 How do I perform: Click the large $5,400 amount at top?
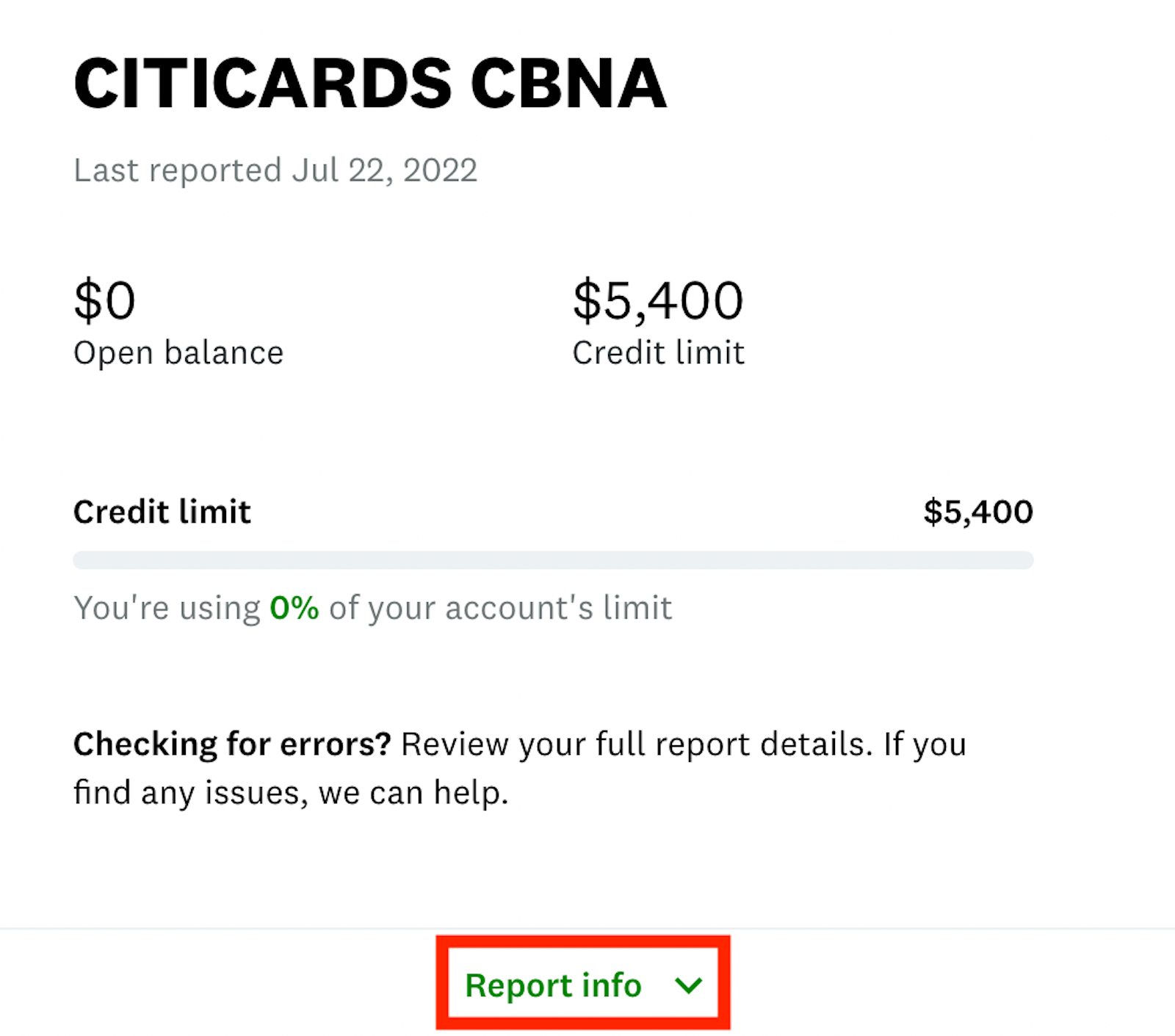pyautogui.click(x=658, y=300)
